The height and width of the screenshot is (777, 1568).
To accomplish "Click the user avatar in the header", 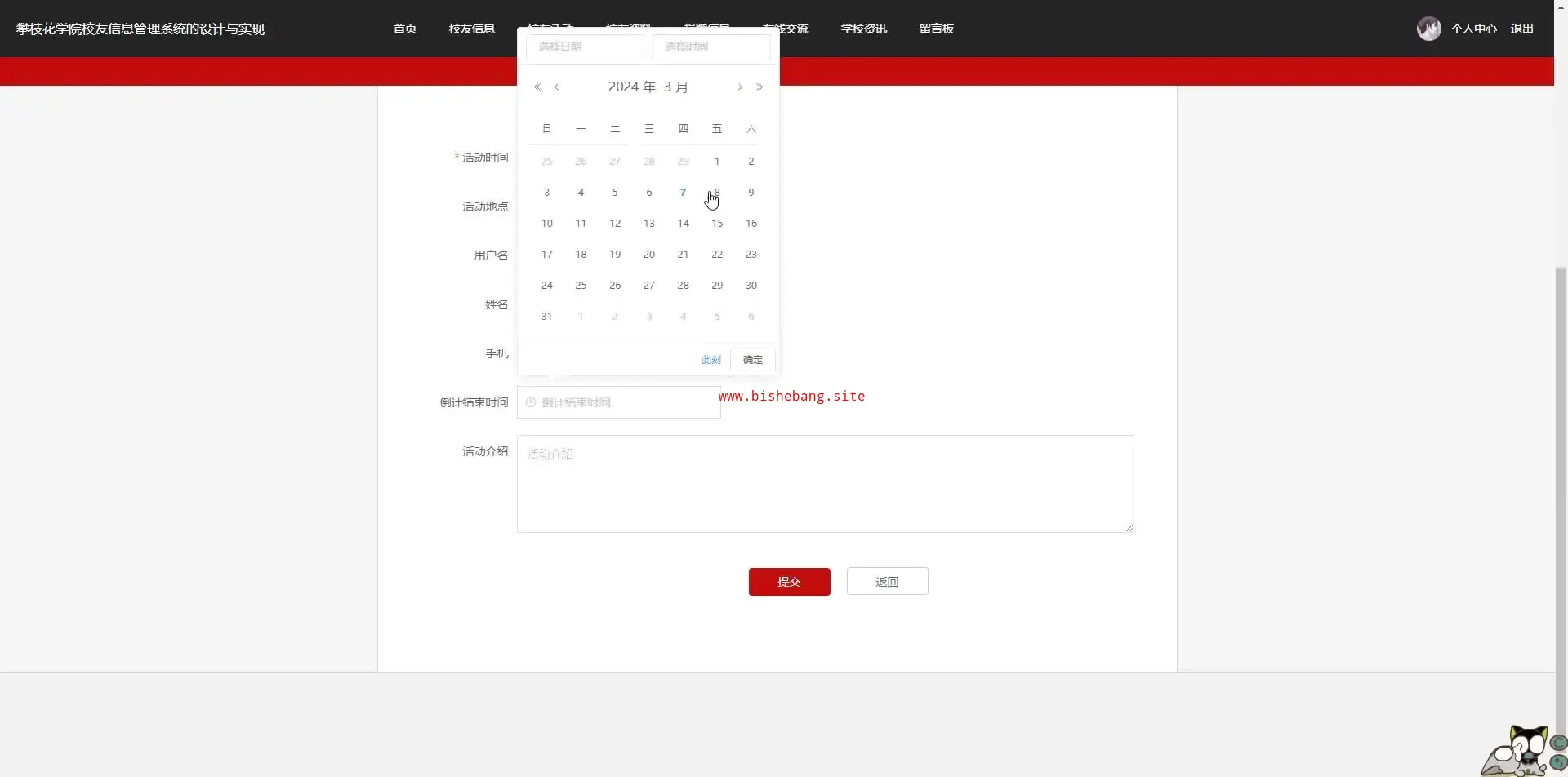I will (x=1428, y=29).
